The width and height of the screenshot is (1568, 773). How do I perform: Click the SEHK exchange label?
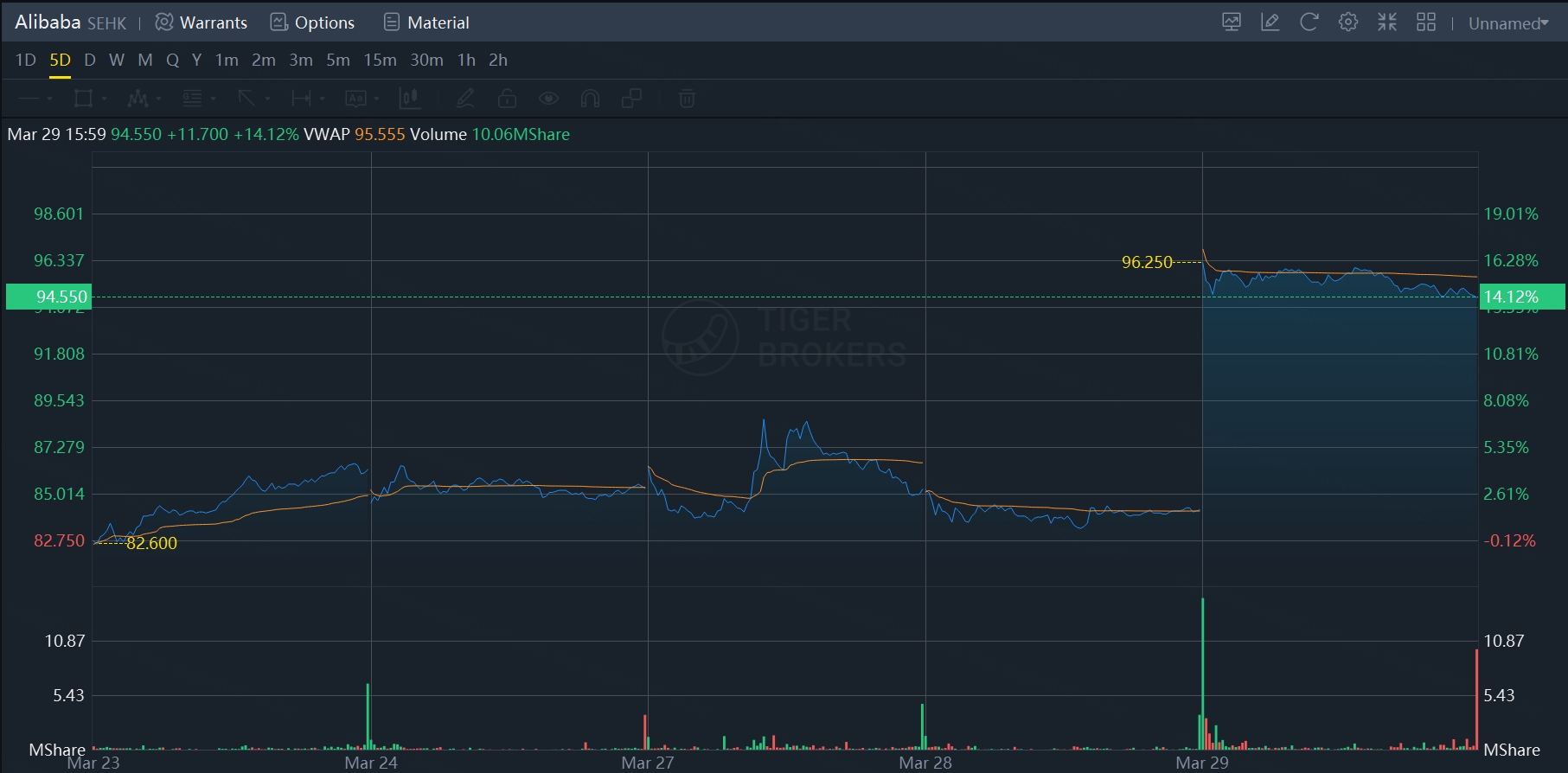(x=107, y=23)
